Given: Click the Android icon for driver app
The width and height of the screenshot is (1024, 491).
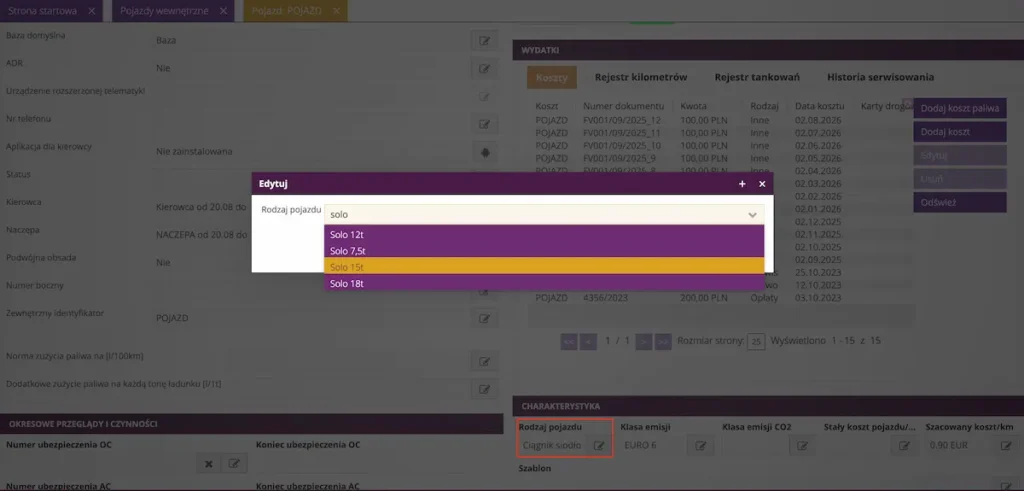Looking at the screenshot, I should [485, 152].
